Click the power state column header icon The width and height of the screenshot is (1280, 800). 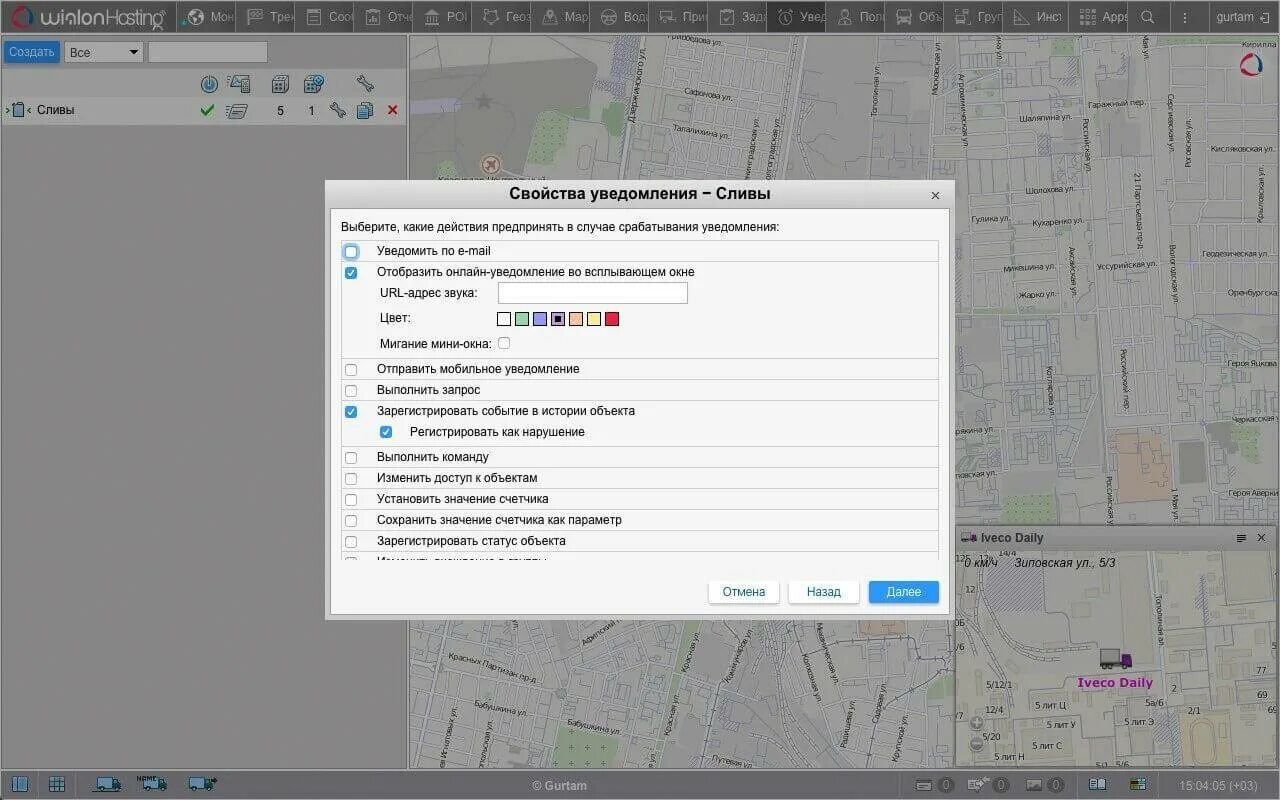(x=209, y=84)
